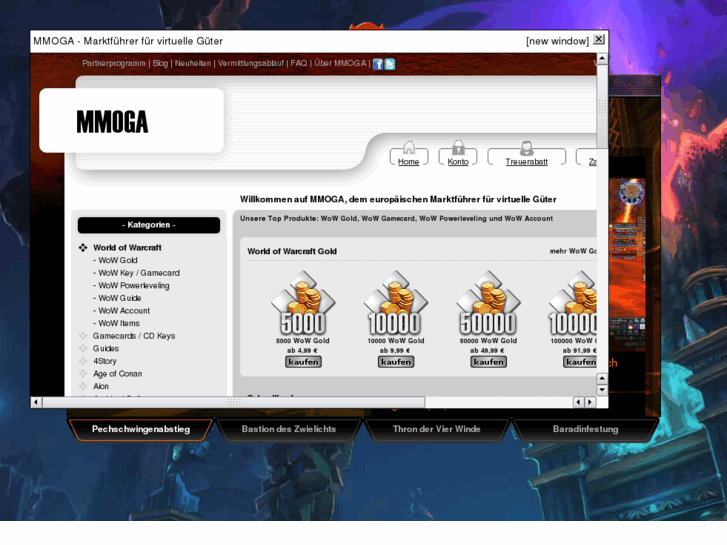Screen dimensions: 727x545
Task: Open the Über MMOGA link
Action: click(340, 63)
